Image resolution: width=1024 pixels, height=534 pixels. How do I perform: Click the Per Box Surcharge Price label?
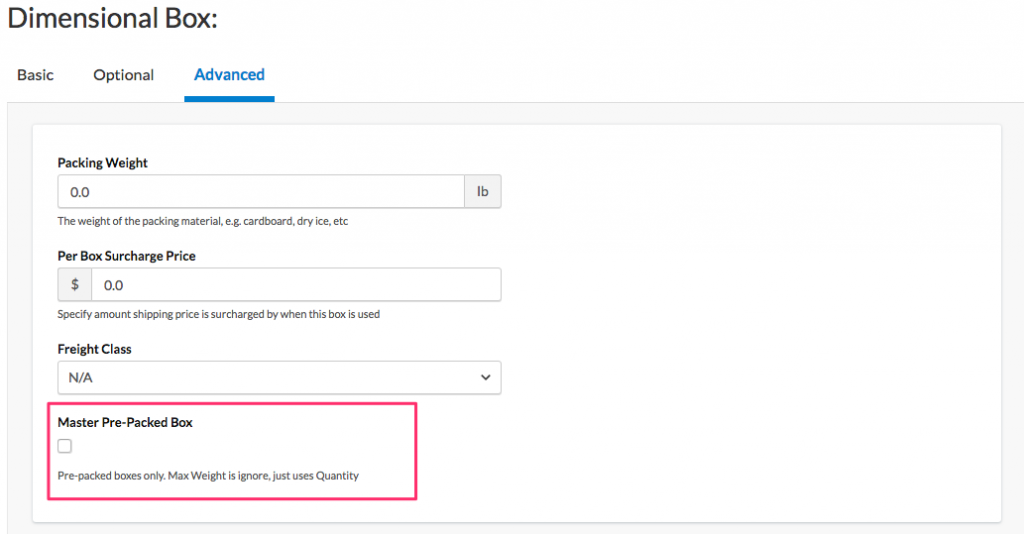127,256
